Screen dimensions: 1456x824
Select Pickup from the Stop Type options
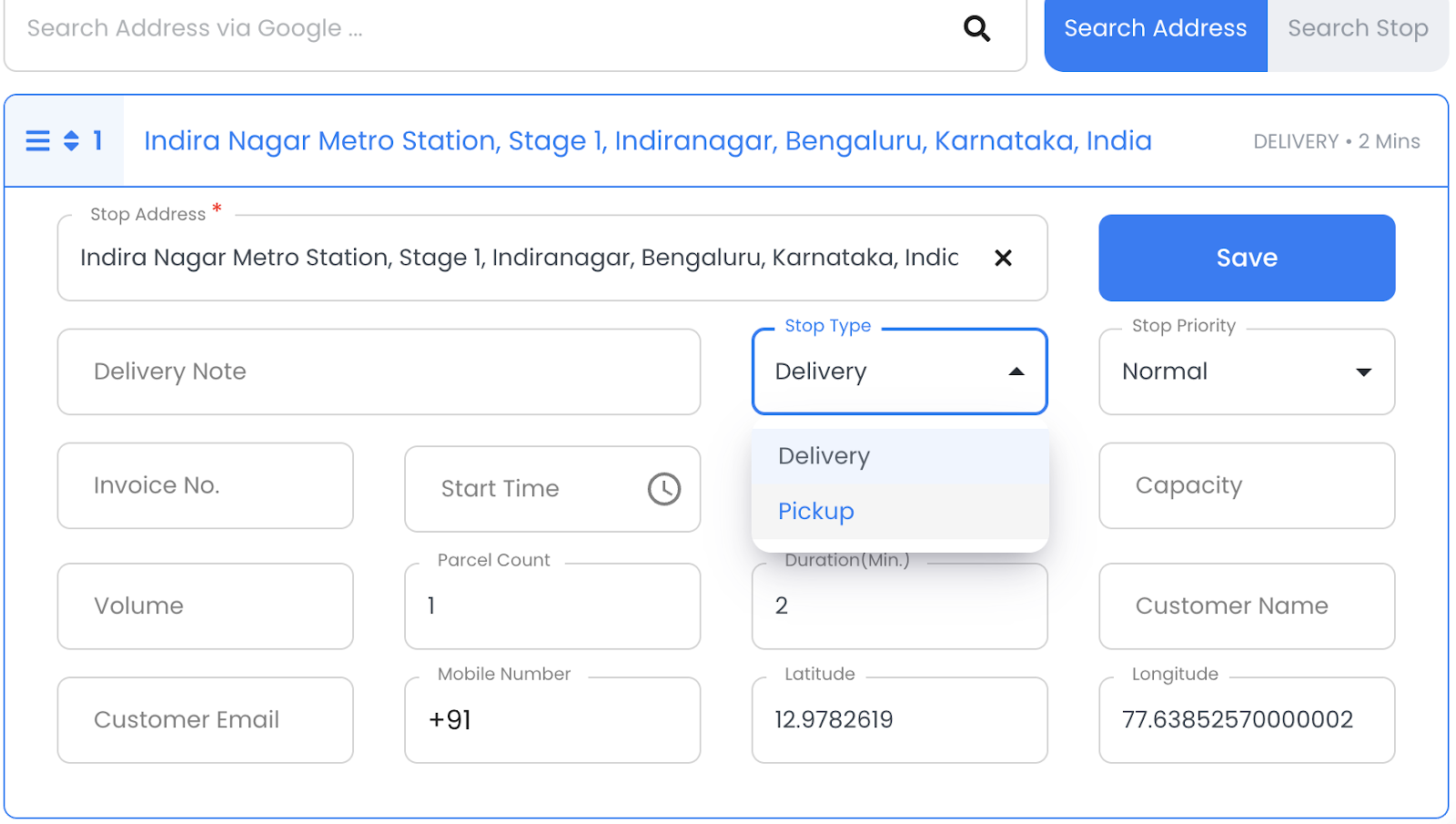click(814, 511)
